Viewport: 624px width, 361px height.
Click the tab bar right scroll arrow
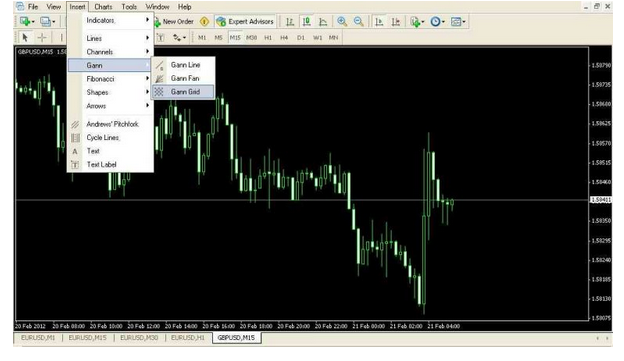point(607,338)
